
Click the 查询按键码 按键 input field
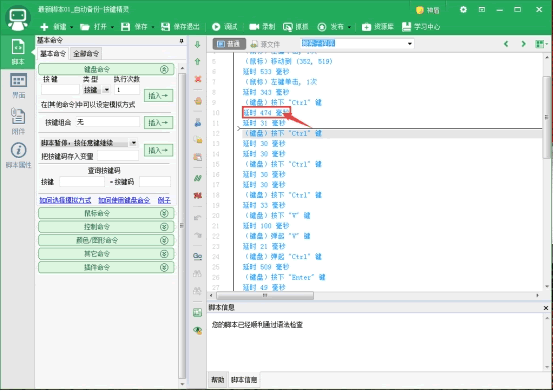pos(82,182)
